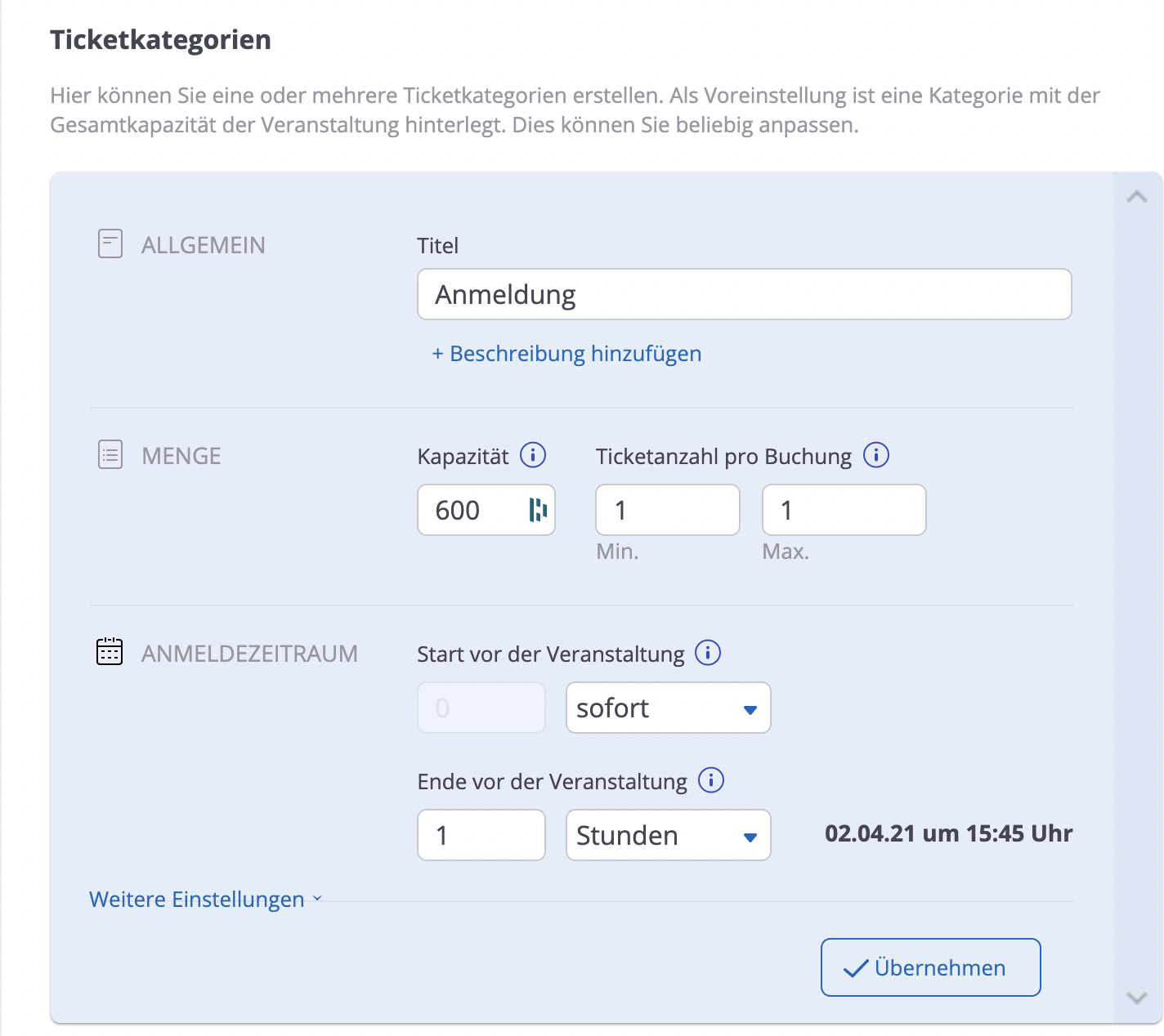
Task: Collapse the ticket category panel with up chevron
Action: pos(1137,197)
